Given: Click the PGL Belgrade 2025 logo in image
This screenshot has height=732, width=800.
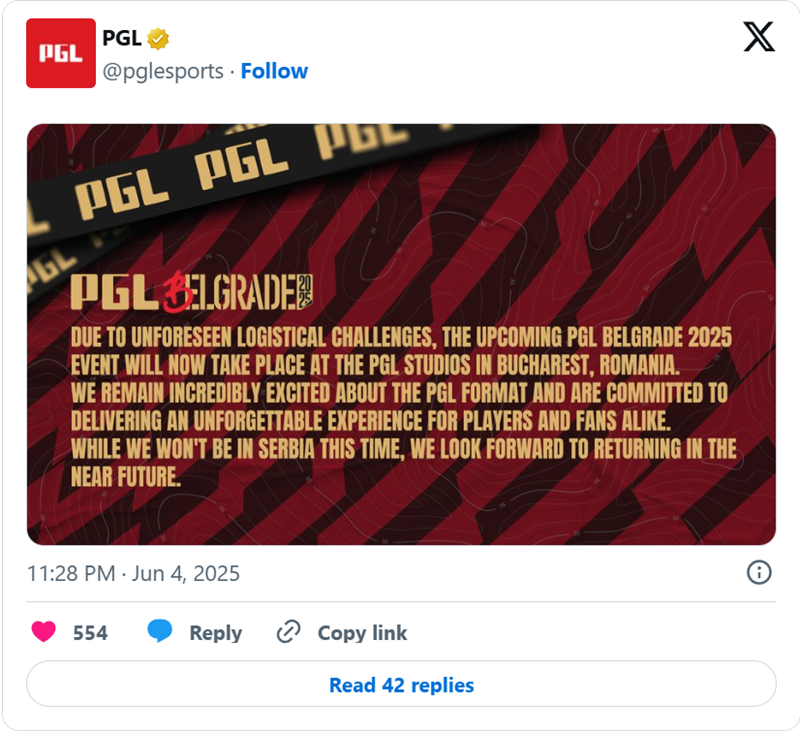Looking at the screenshot, I should pyautogui.click(x=192, y=291).
